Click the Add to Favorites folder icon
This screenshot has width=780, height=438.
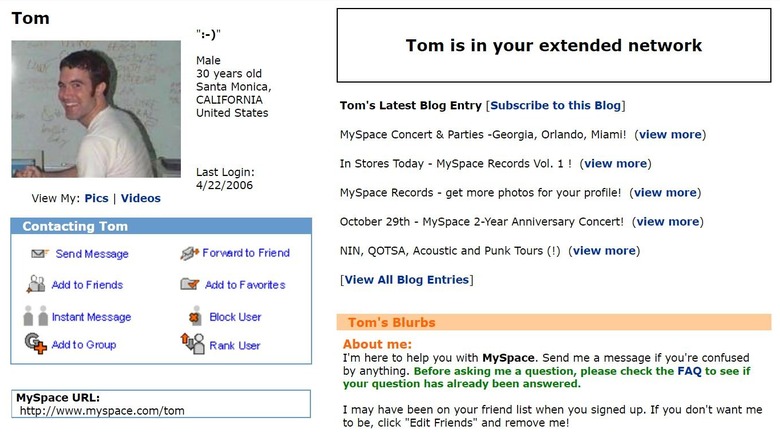point(190,285)
